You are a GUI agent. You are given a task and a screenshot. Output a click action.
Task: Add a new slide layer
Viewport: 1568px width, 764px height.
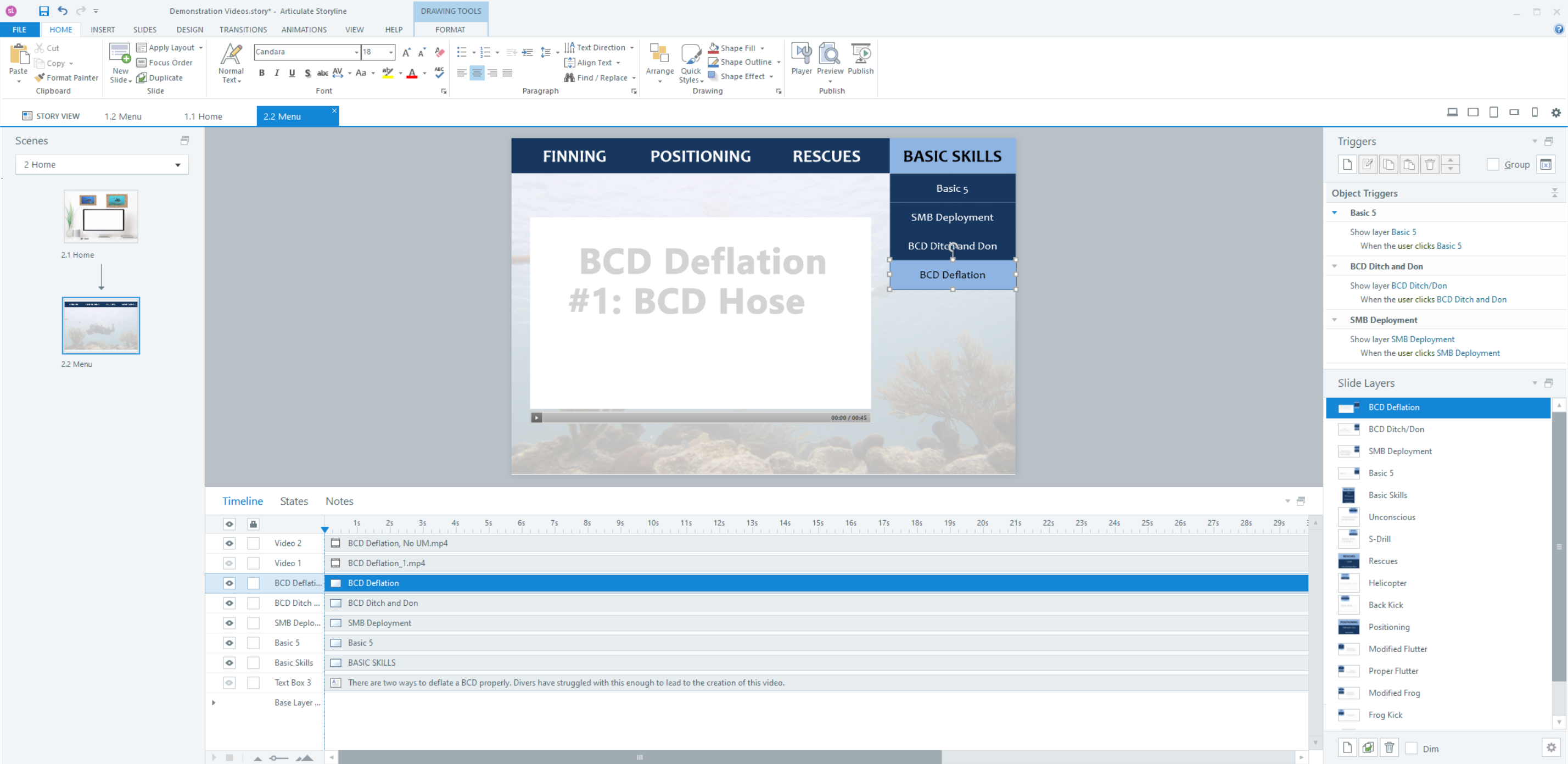1347,748
